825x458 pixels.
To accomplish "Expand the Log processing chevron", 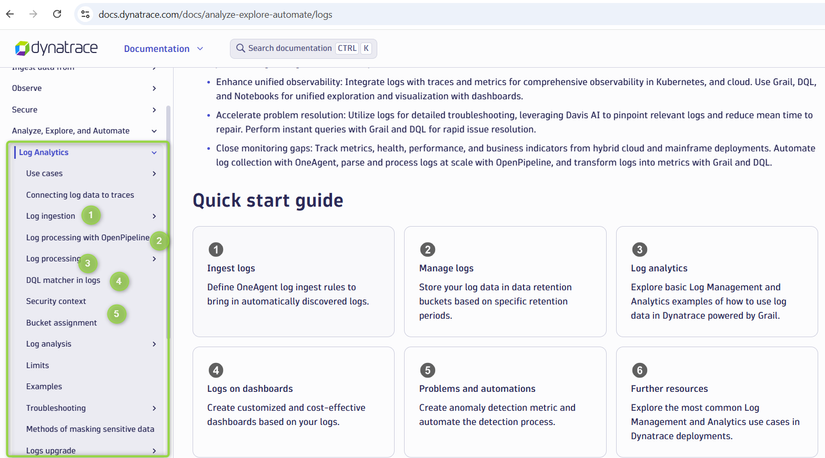I will [x=154, y=259].
